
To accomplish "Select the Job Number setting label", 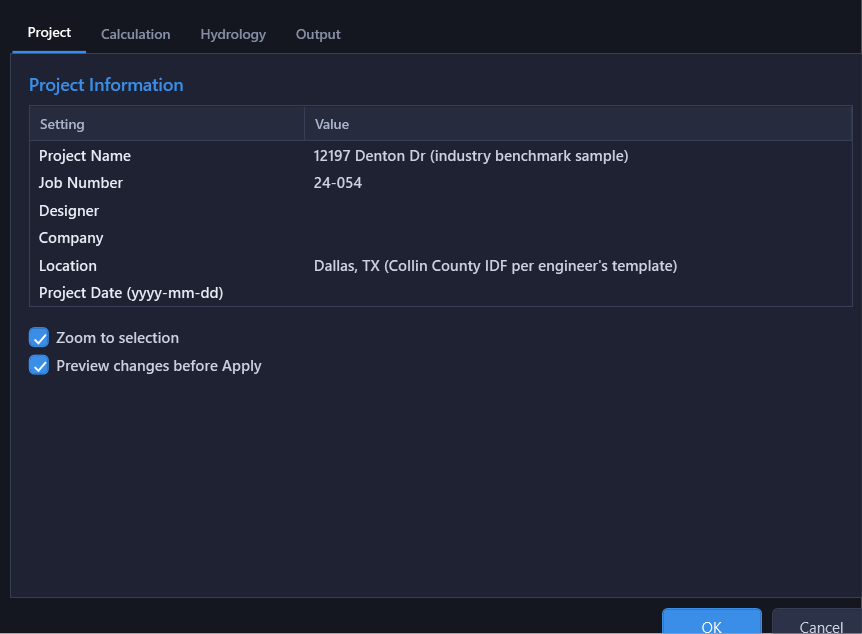I will (x=81, y=183).
